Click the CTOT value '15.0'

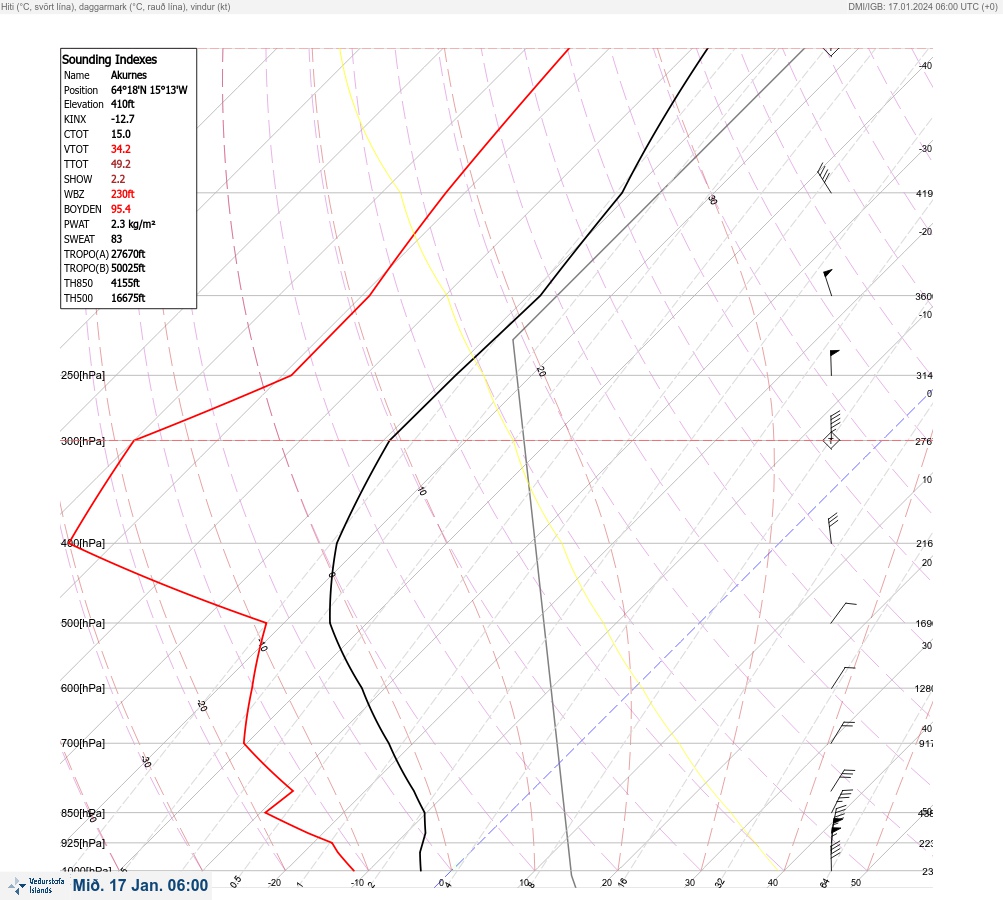[x=121, y=134]
